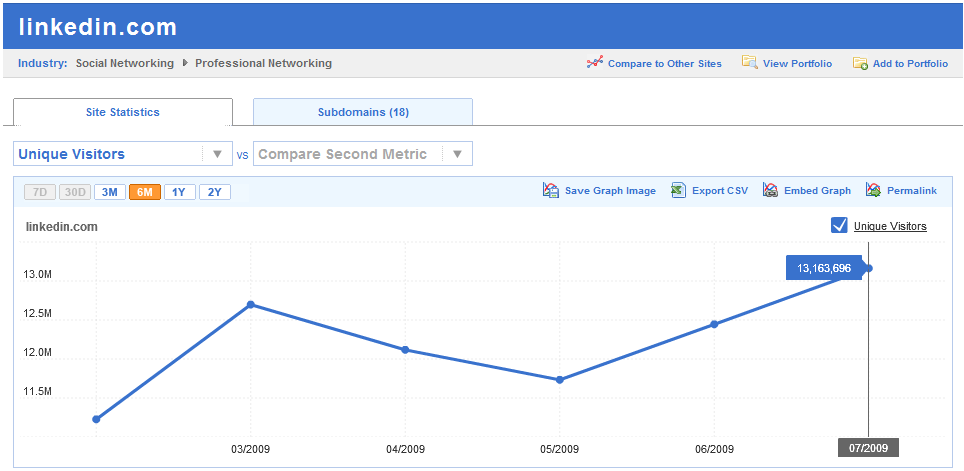Click the highlighted 07/2009 axis label
964x471 pixels.
pos(868,448)
